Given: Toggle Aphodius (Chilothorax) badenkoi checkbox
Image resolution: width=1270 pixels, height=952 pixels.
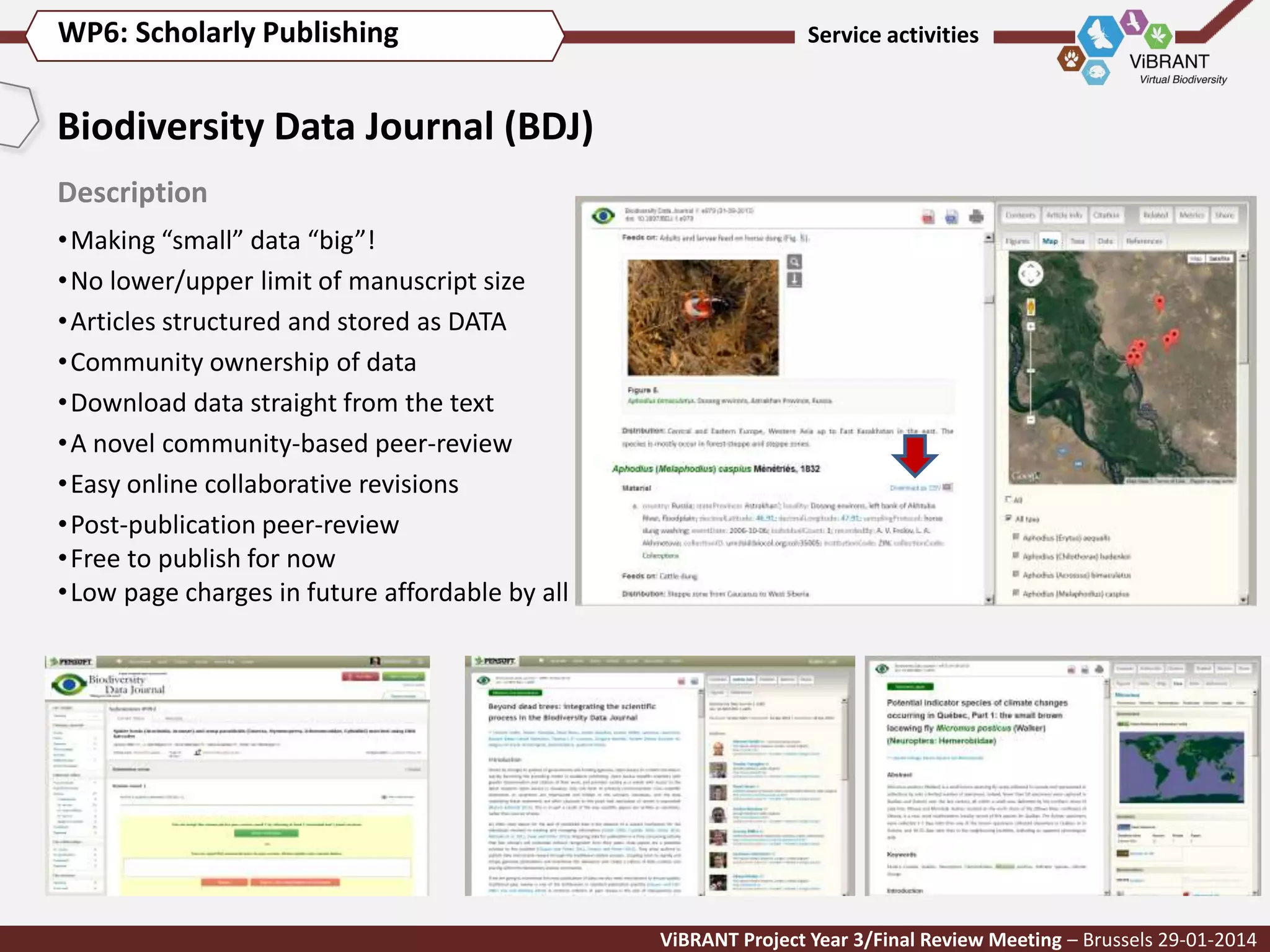Looking at the screenshot, I should tap(1016, 555).
